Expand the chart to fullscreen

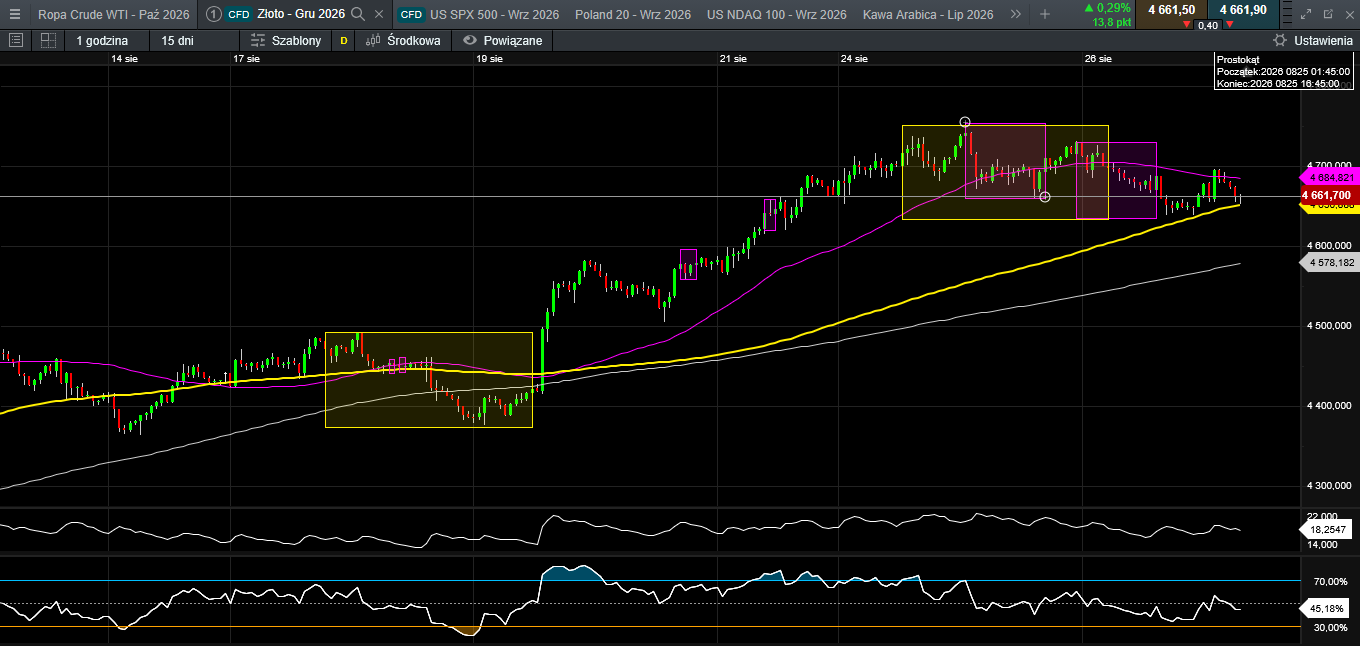(1306, 14)
